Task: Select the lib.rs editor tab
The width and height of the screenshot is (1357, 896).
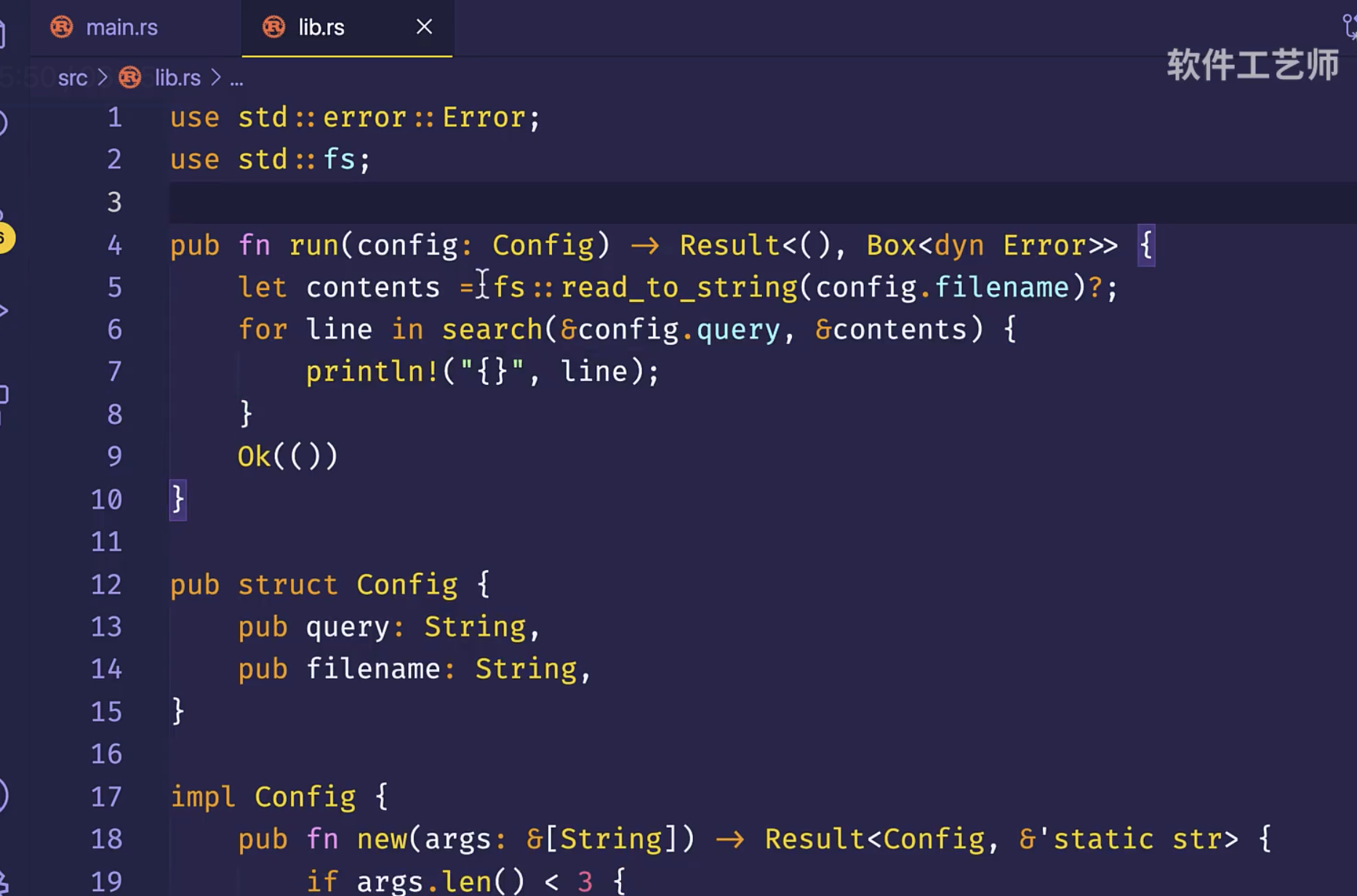Action: pos(321,28)
